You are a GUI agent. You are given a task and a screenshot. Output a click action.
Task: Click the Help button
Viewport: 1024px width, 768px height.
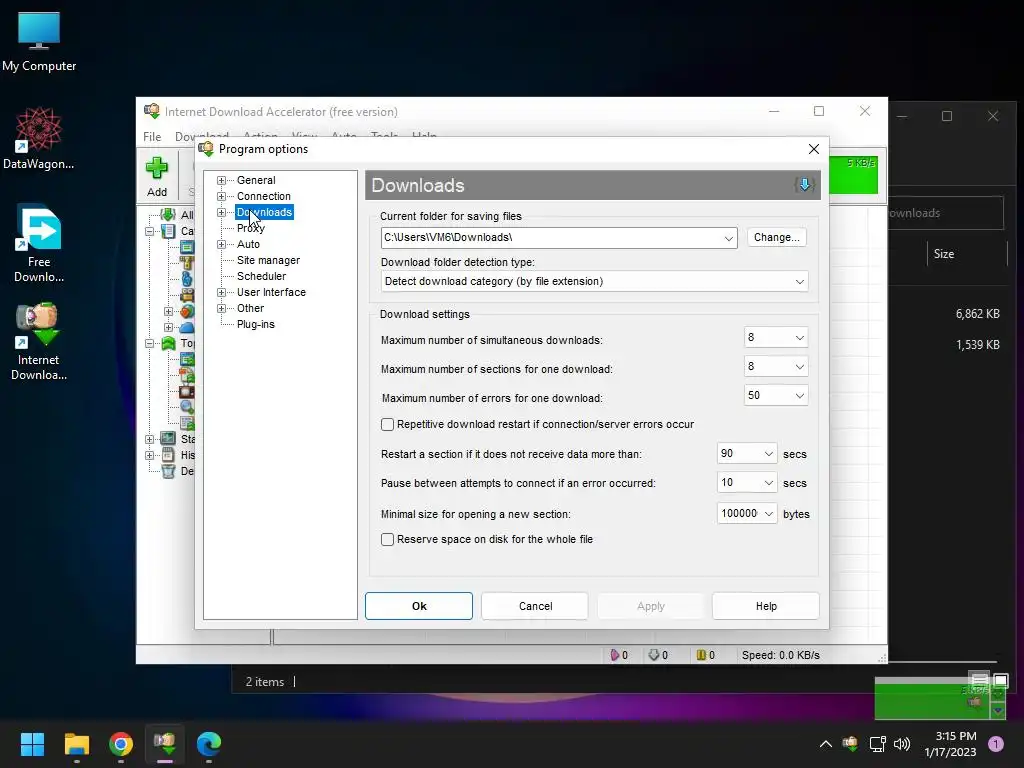766,606
